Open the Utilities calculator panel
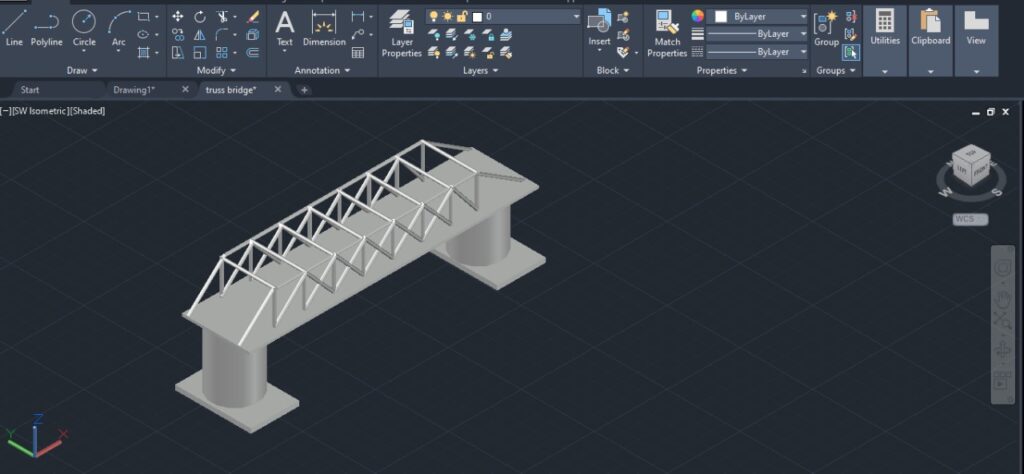The height and width of the screenshot is (474, 1024). coord(885,28)
